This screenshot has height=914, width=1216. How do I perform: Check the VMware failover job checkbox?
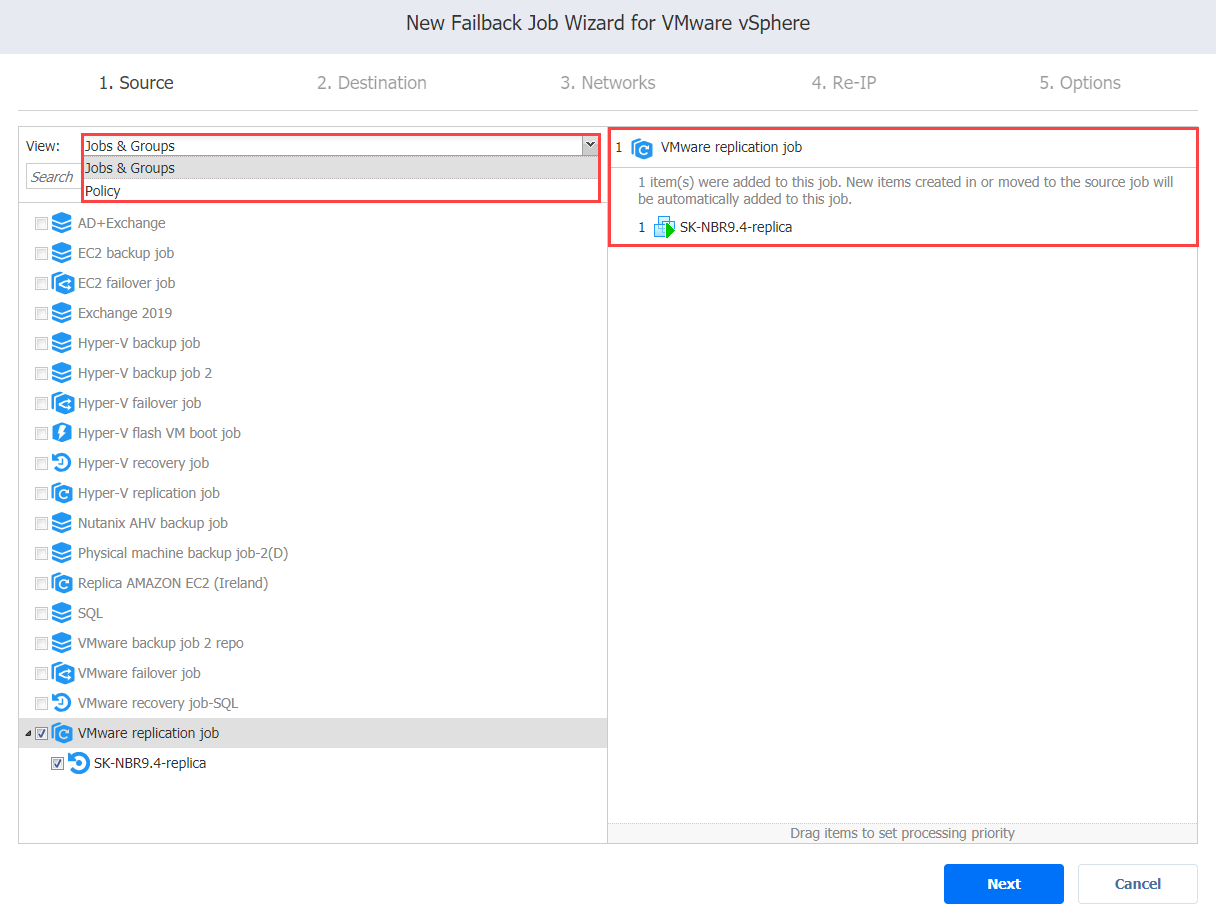point(41,673)
